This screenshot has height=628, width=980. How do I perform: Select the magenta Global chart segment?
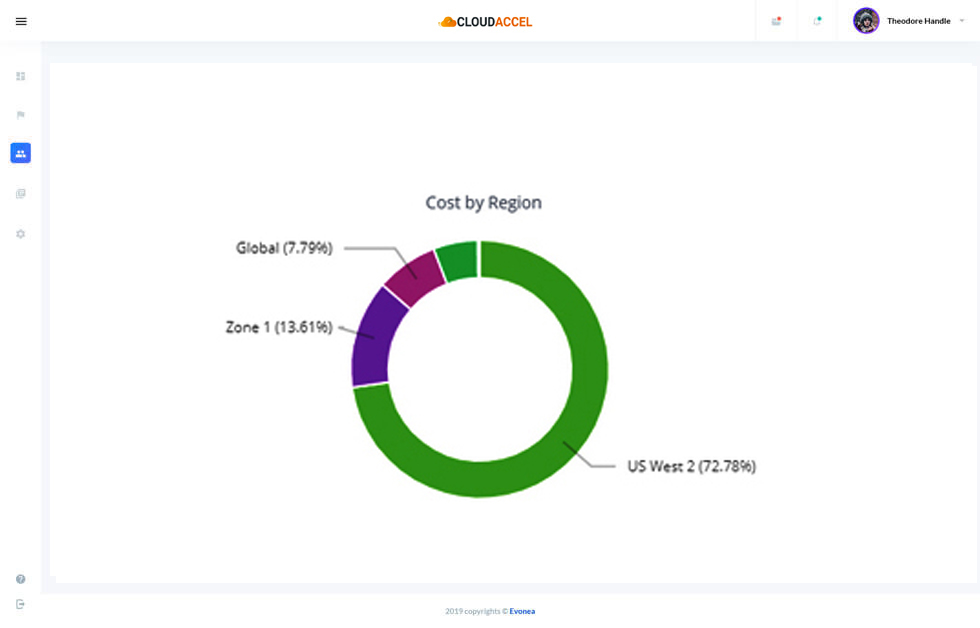pyautogui.click(x=416, y=277)
